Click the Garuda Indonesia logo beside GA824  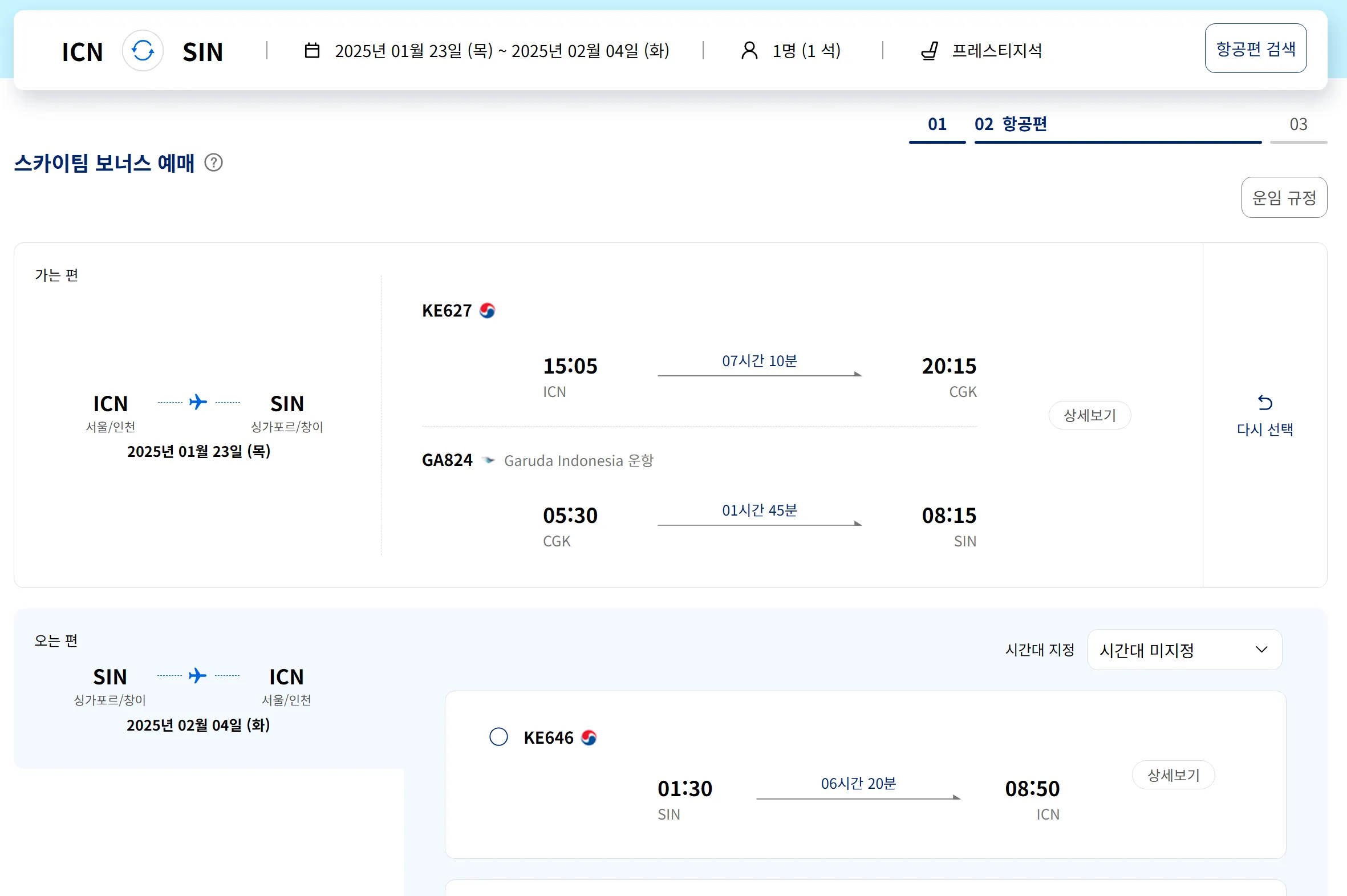[x=488, y=460]
